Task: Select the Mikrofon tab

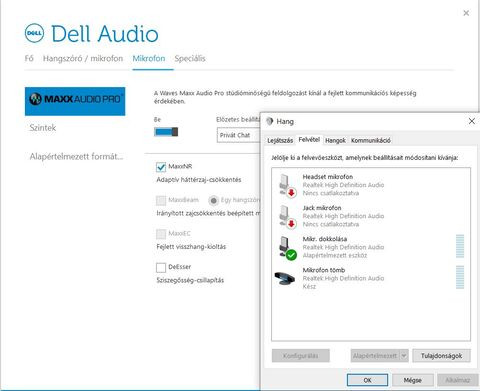Action: pyautogui.click(x=149, y=58)
